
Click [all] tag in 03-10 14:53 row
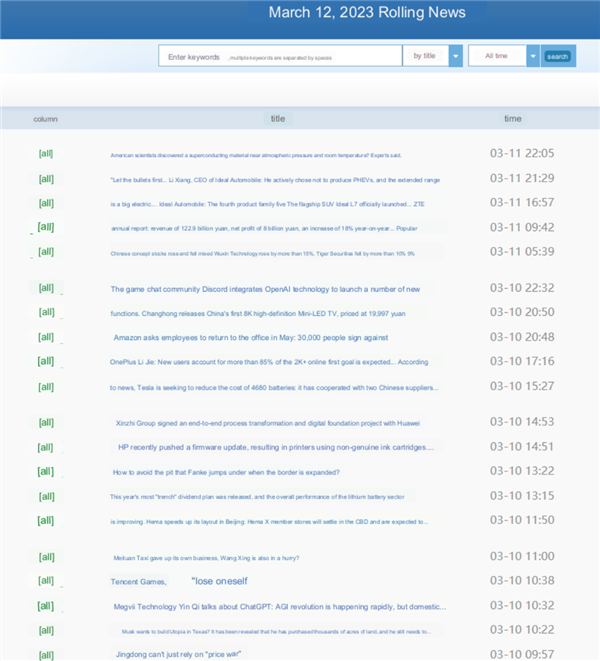point(46,422)
